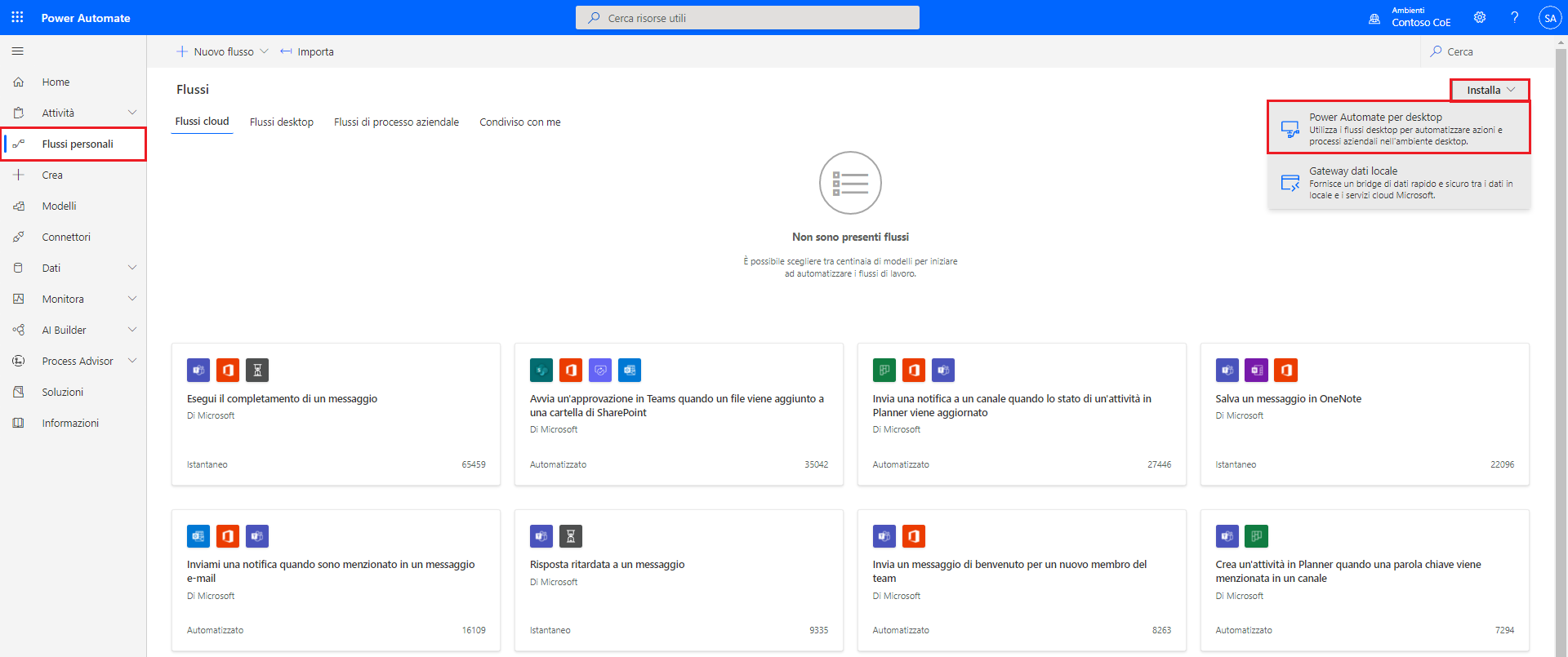Click the Power Automate per desktop icon
Screen dimensions: 1568x657
point(1290,129)
